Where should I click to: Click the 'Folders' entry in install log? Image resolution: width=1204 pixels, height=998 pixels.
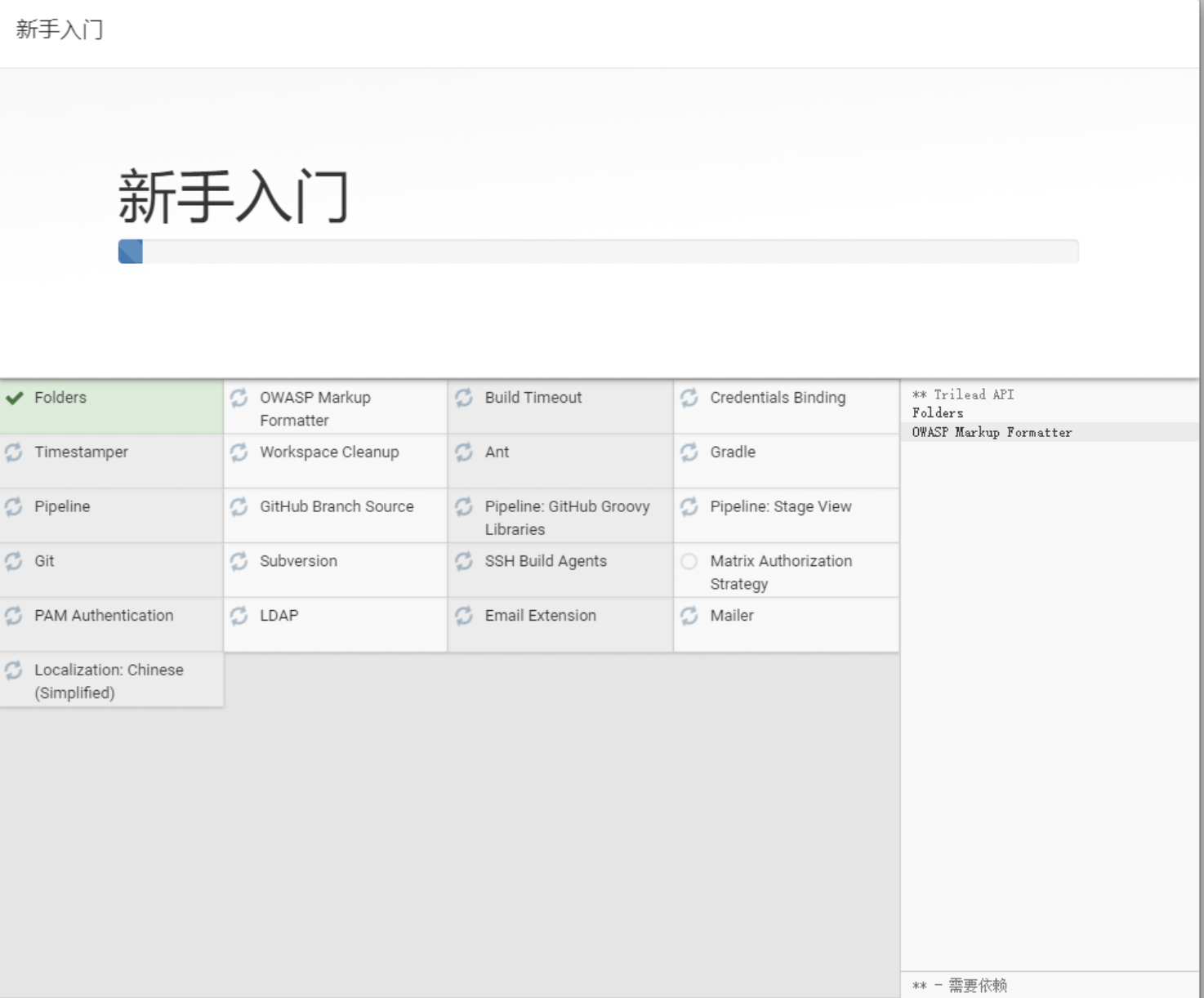click(x=938, y=413)
